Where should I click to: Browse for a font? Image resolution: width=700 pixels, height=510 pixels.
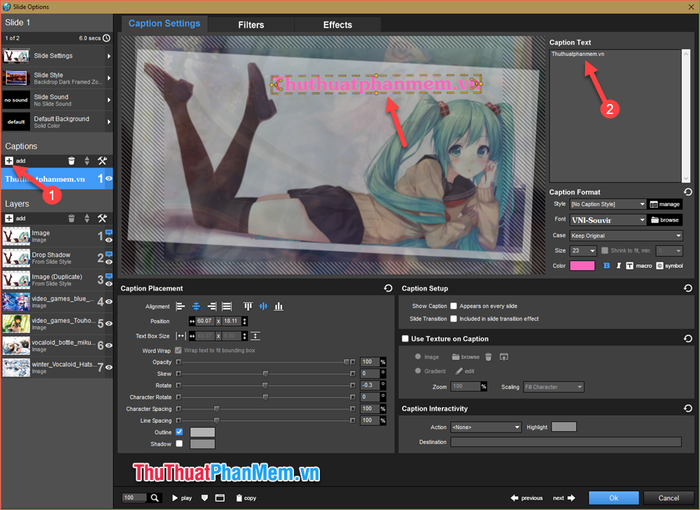[x=665, y=220]
